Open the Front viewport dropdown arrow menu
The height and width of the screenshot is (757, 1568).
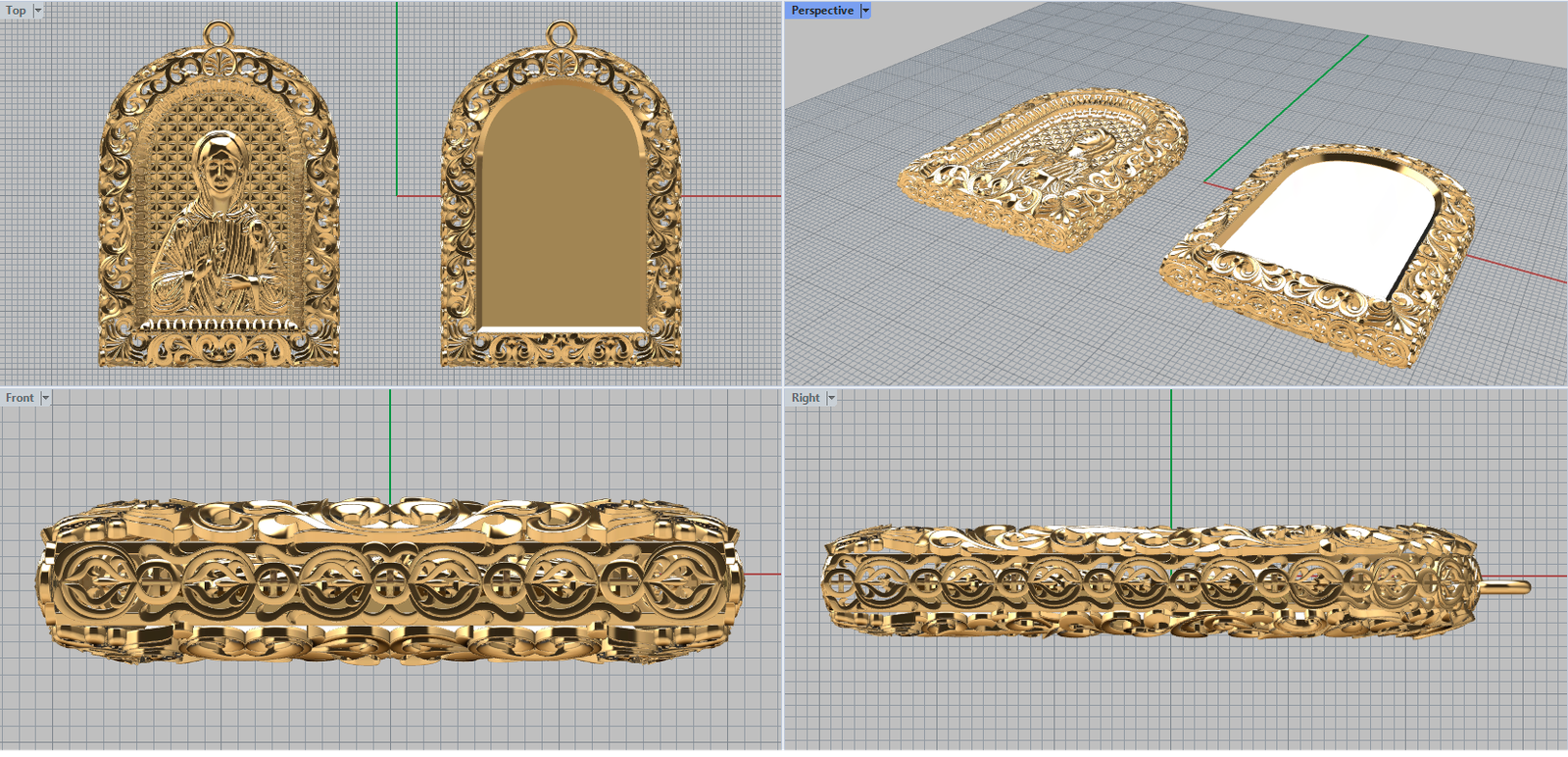point(45,398)
